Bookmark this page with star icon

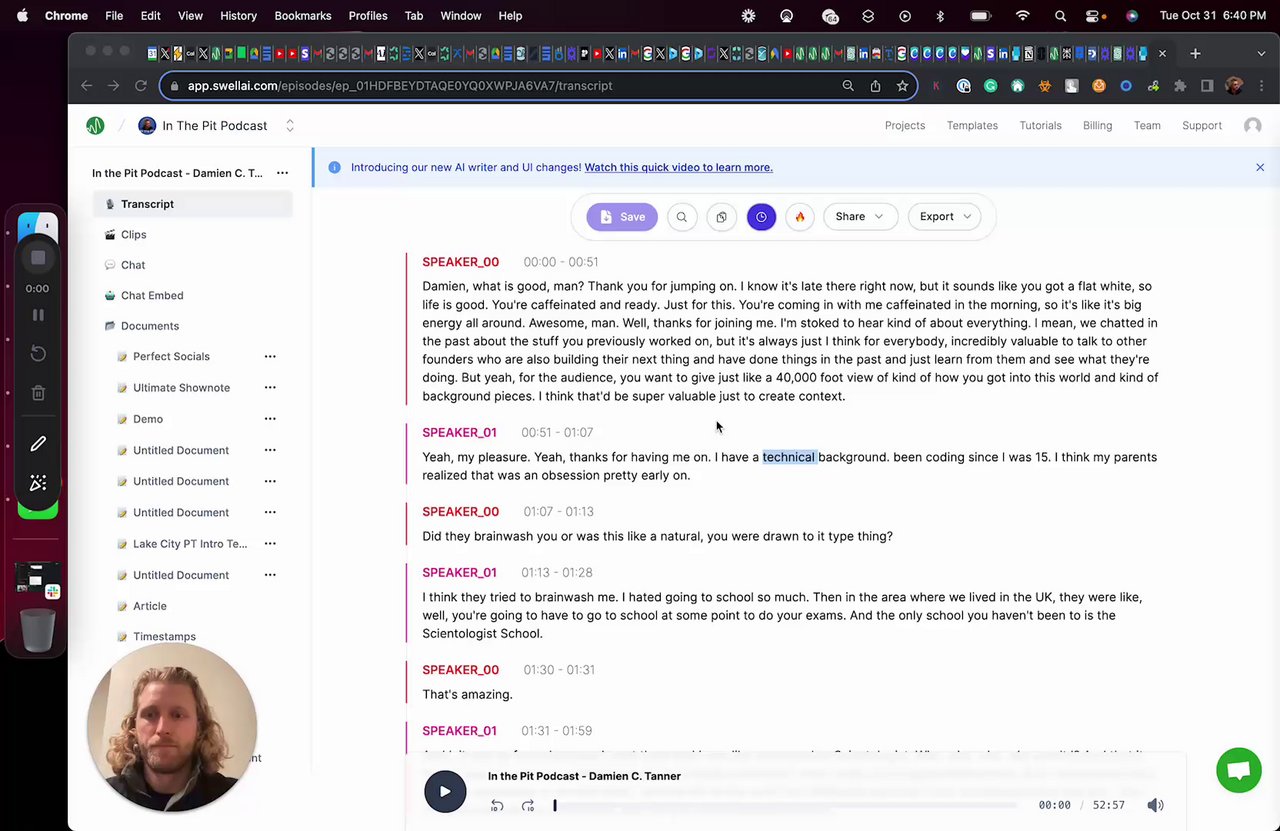(x=902, y=86)
